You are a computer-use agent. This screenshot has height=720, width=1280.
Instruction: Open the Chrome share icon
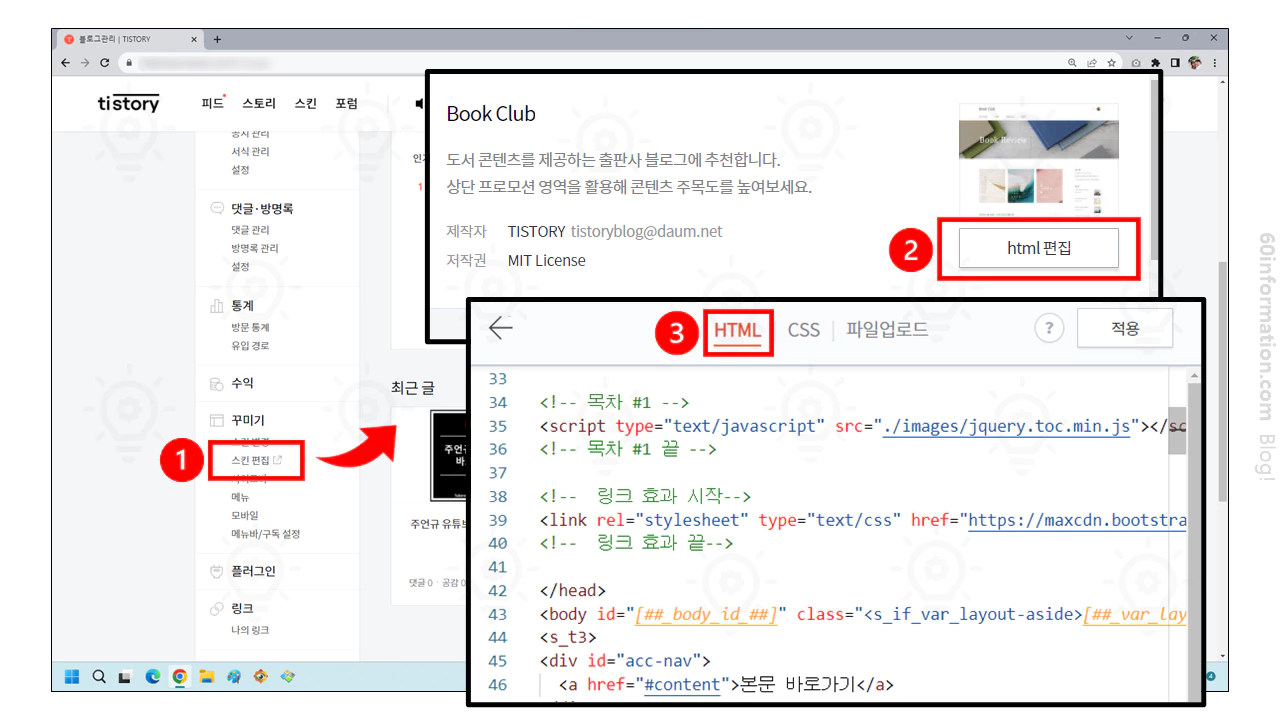[1091, 62]
